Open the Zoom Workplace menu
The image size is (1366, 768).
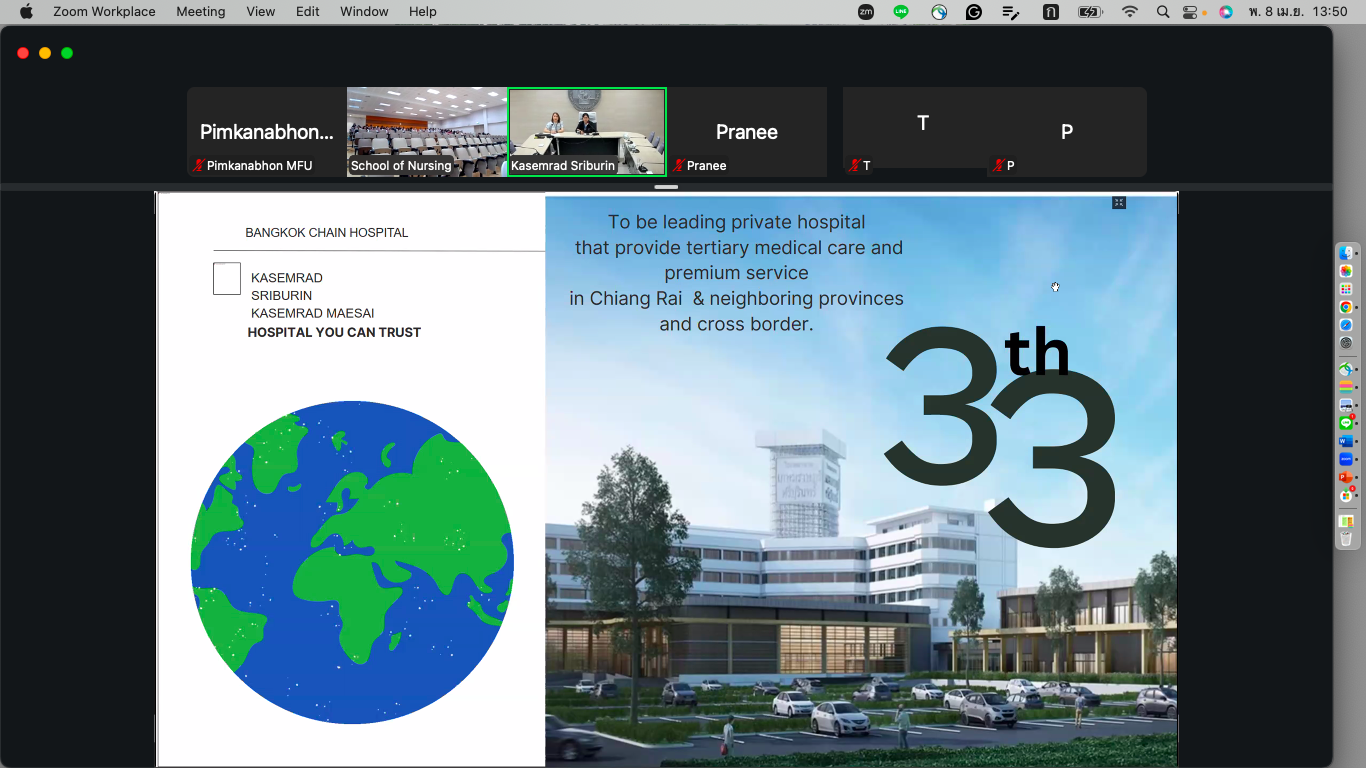click(x=104, y=12)
